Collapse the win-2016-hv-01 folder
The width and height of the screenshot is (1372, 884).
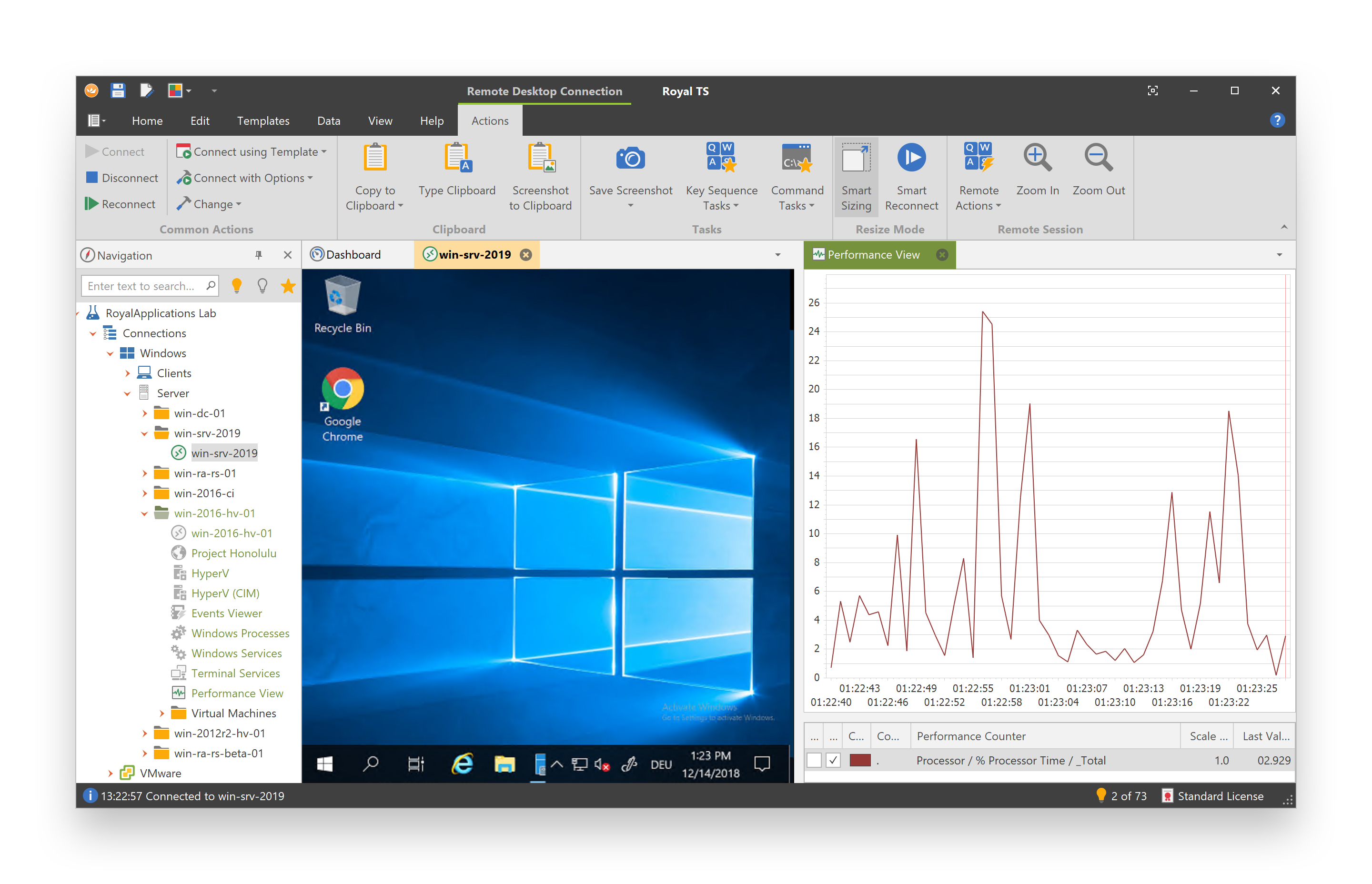click(x=145, y=514)
